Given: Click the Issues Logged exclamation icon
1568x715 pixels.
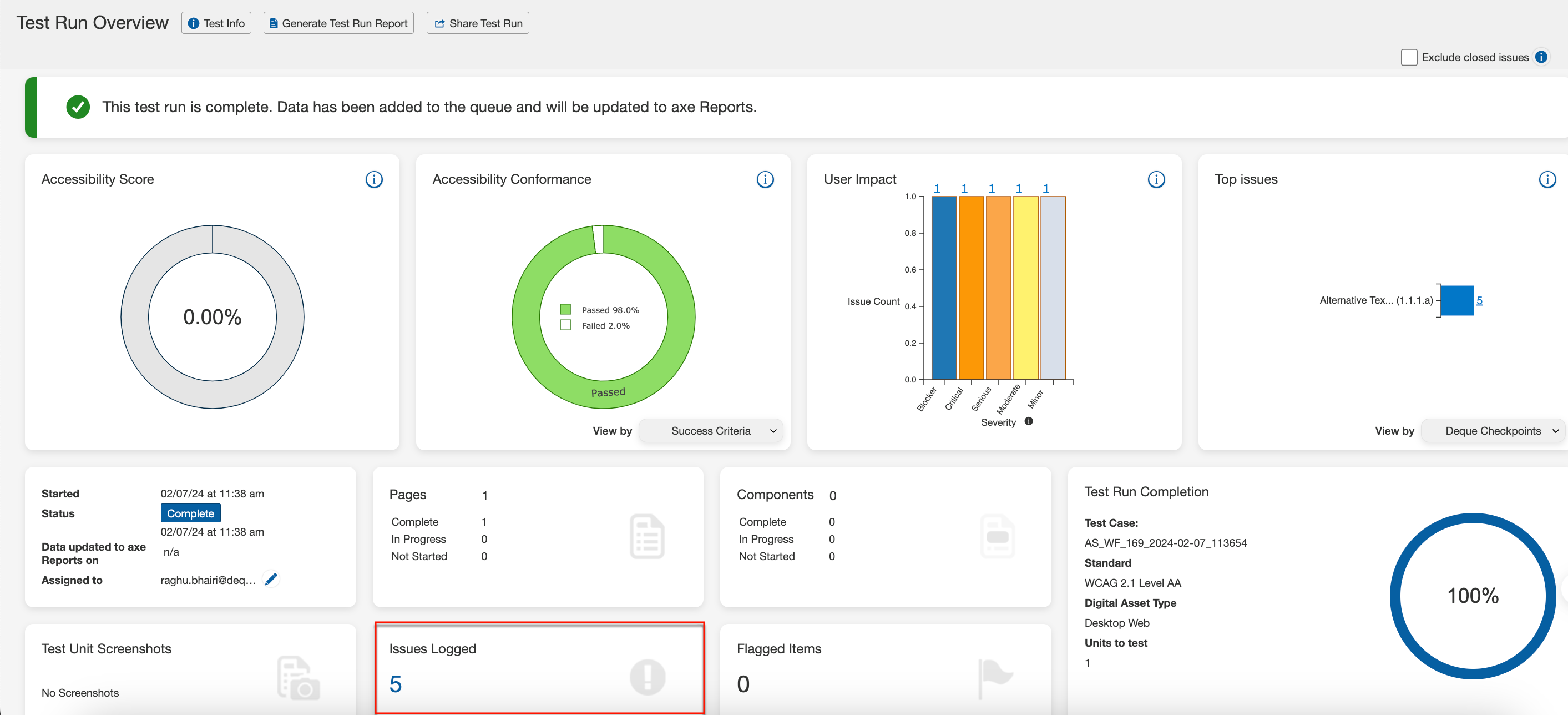Looking at the screenshot, I should 647,677.
